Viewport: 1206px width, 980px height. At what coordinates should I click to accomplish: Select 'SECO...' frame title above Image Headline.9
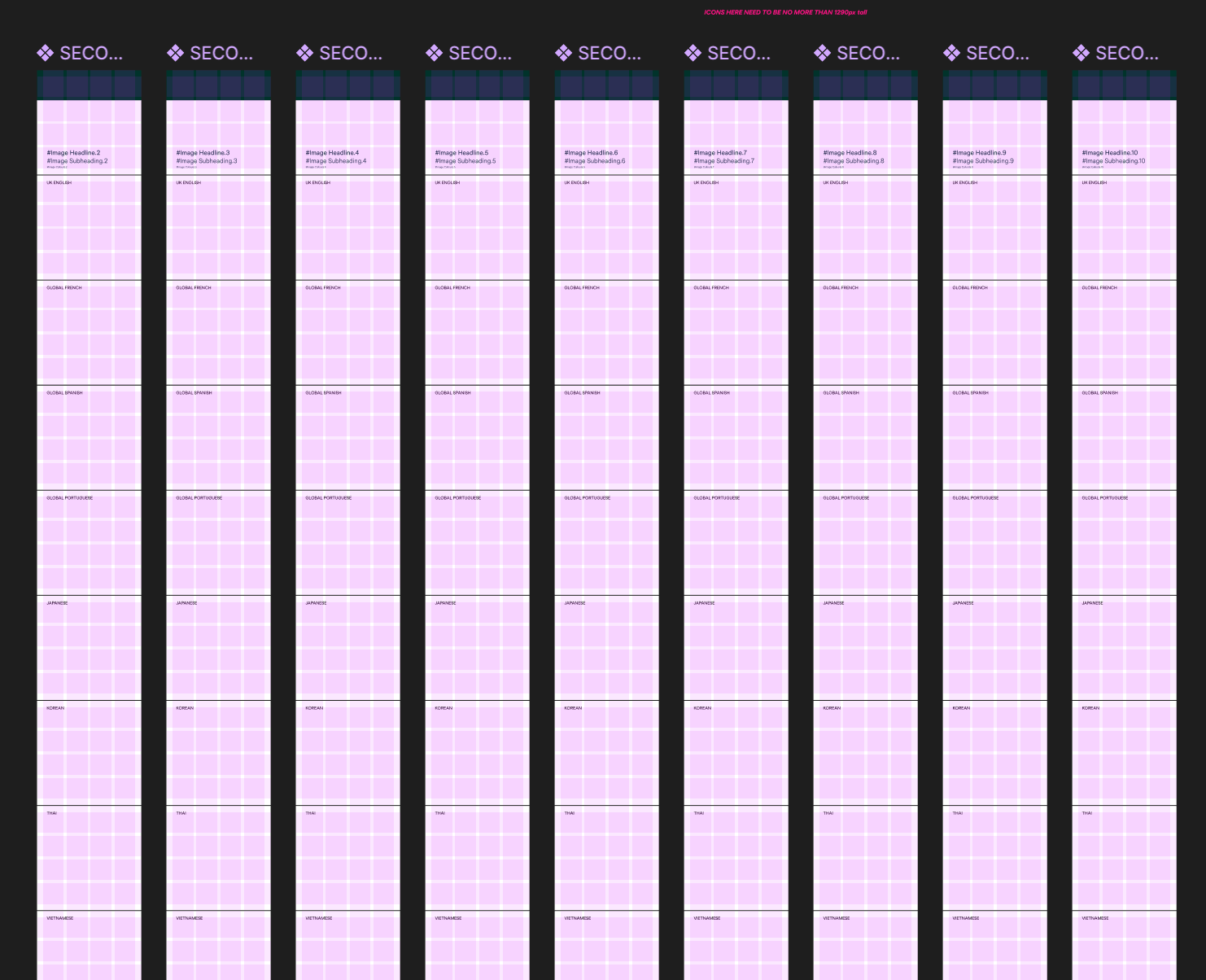pos(998,54)
